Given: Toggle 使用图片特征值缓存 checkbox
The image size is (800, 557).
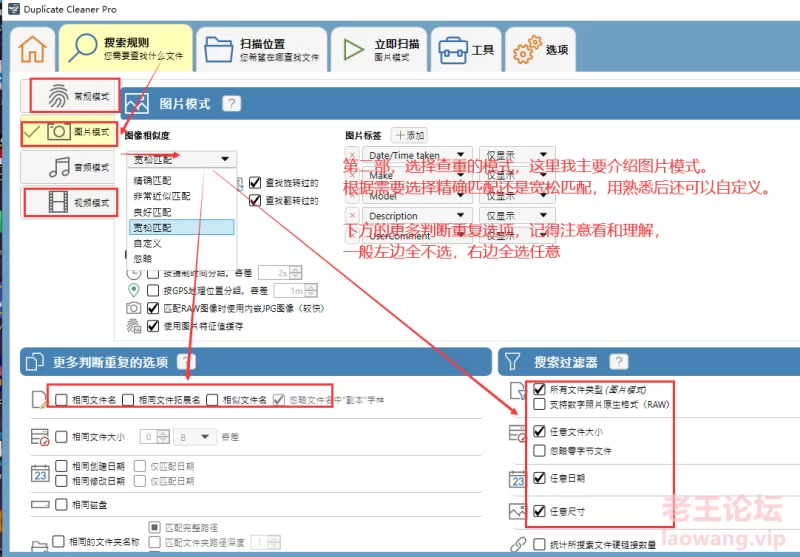Looking at the screenshot, I should [x=153, y=326].
